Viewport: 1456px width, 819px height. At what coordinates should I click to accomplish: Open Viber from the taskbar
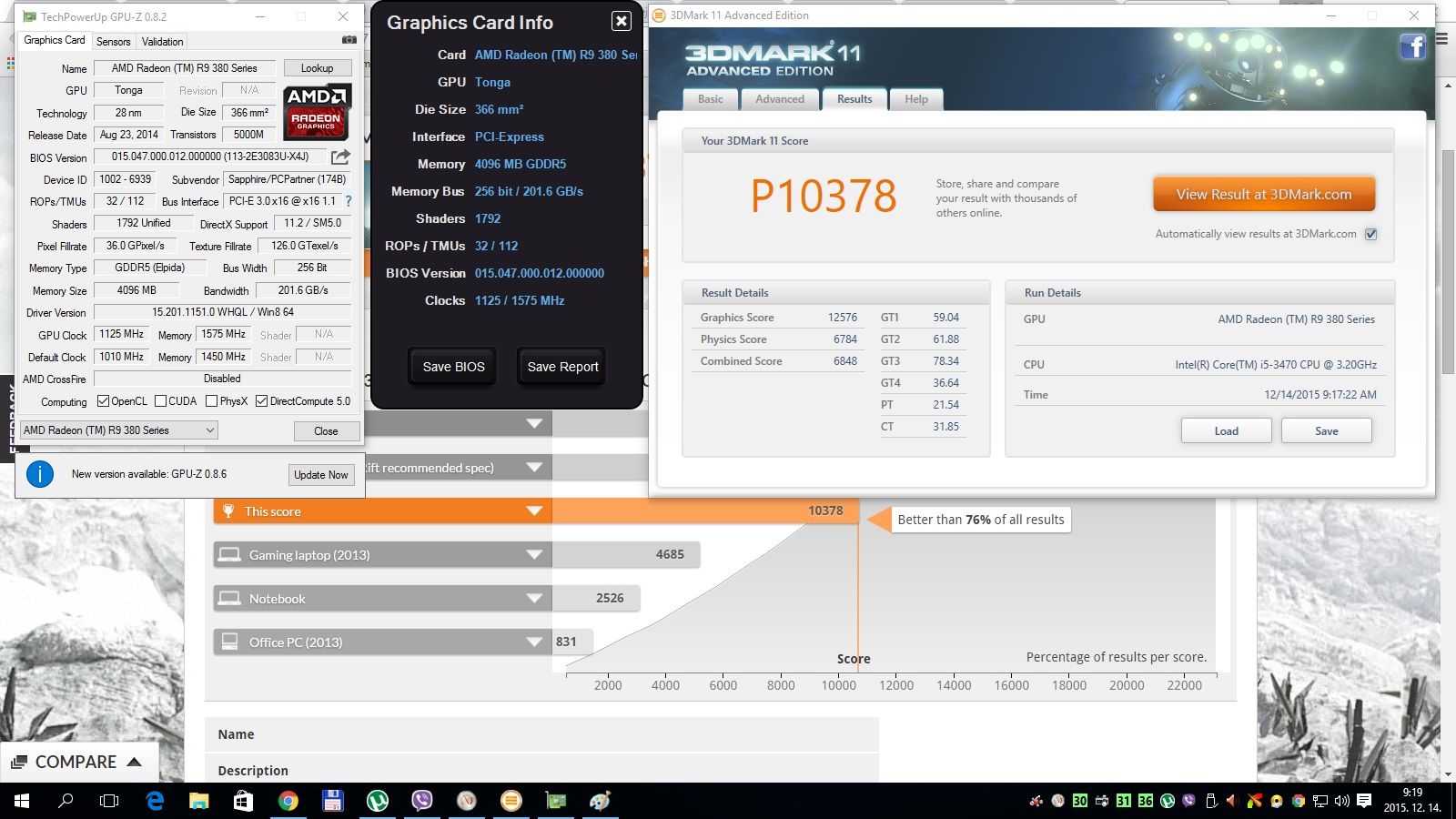(x=421, y=801)
